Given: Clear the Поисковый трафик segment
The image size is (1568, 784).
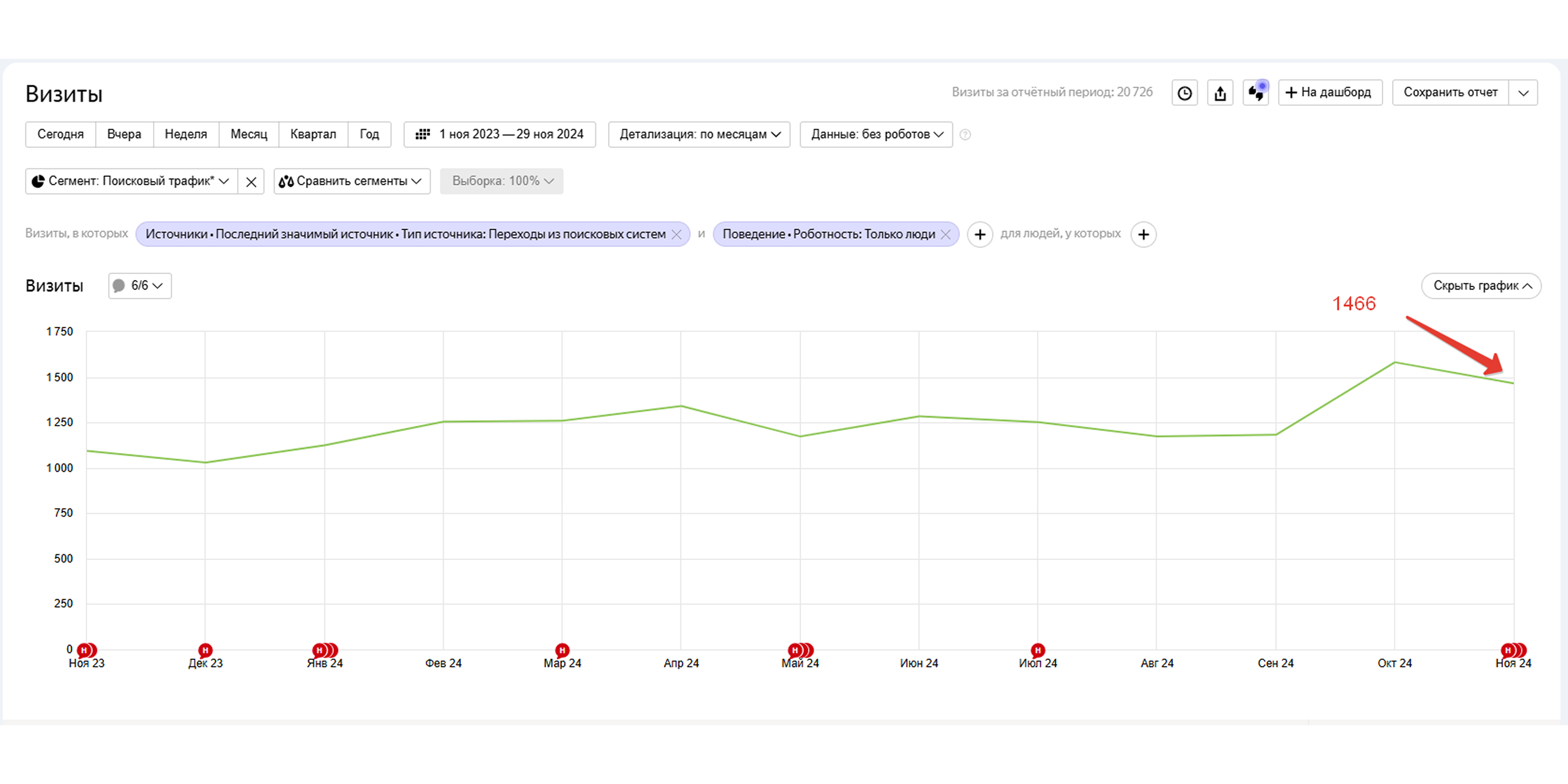Looking at the screenshot, I should point(251,181).
